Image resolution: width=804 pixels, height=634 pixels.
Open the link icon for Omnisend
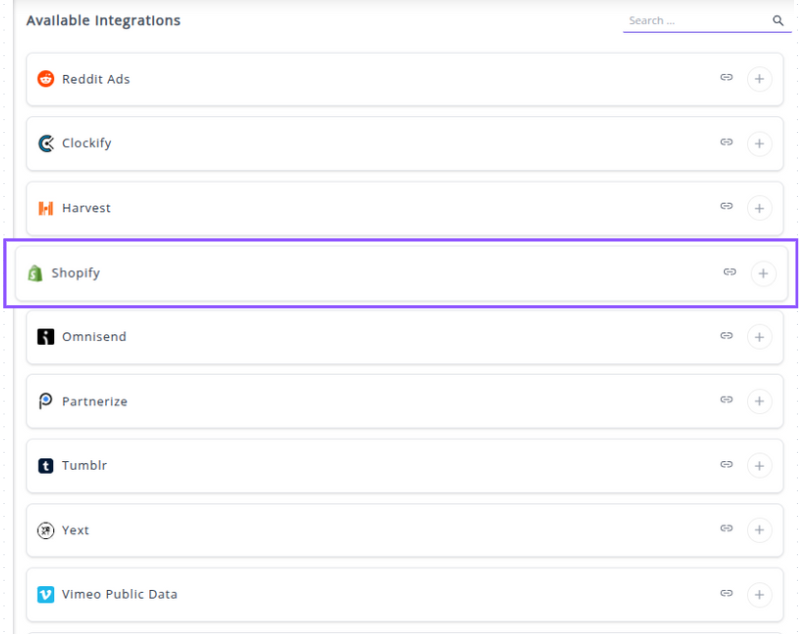click(x=727, y=336)
